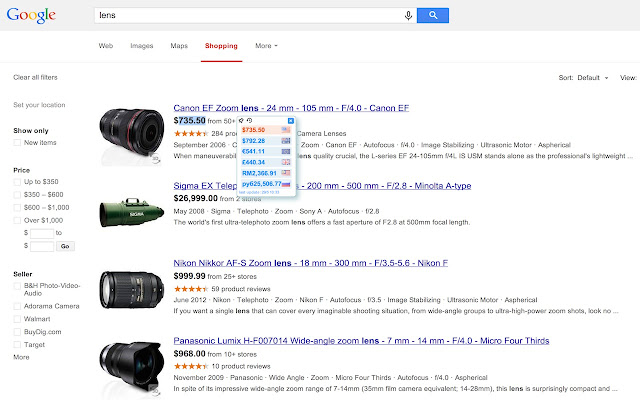The image size is (640, 400).
Task: Click the Russian flag beside the ruble price
Action: click(x=286, y=184)
